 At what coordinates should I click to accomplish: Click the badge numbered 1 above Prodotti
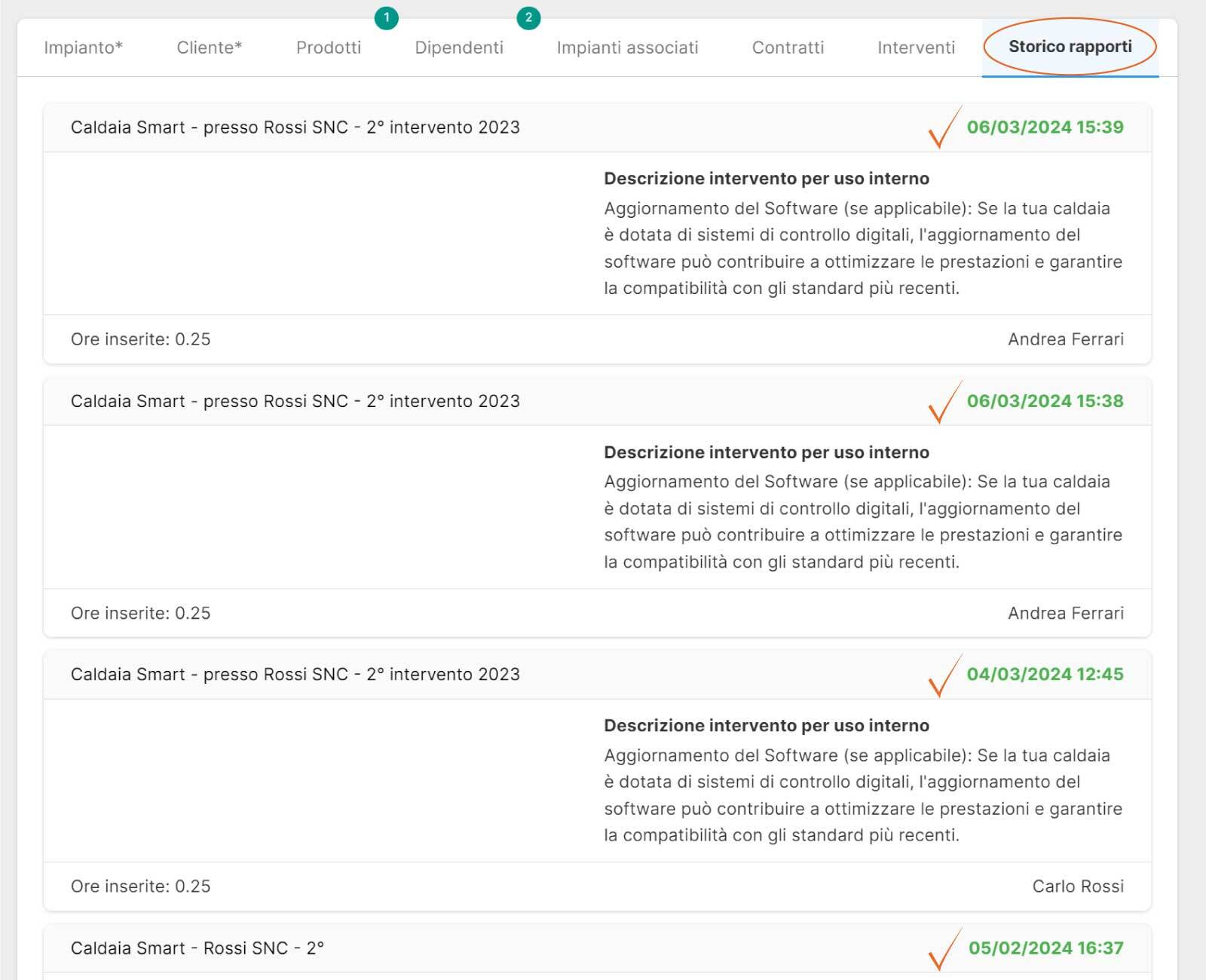coord(387,17)
